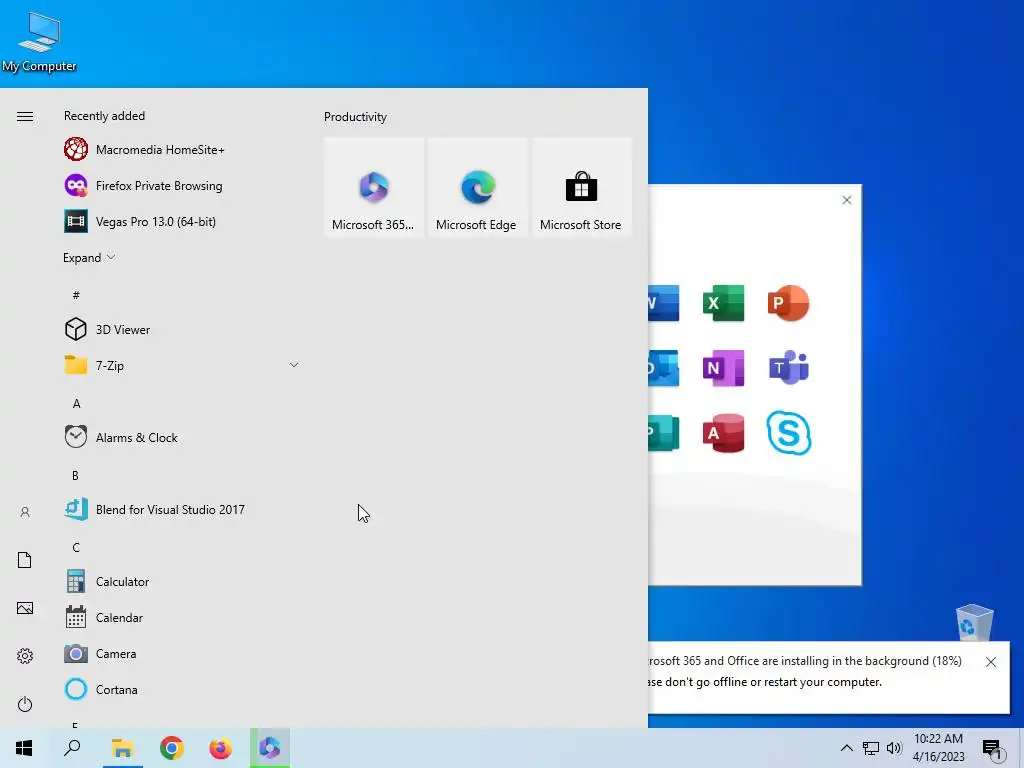Click the Microsoft 365 tile

pyautogui.click(x=374, y=187)
